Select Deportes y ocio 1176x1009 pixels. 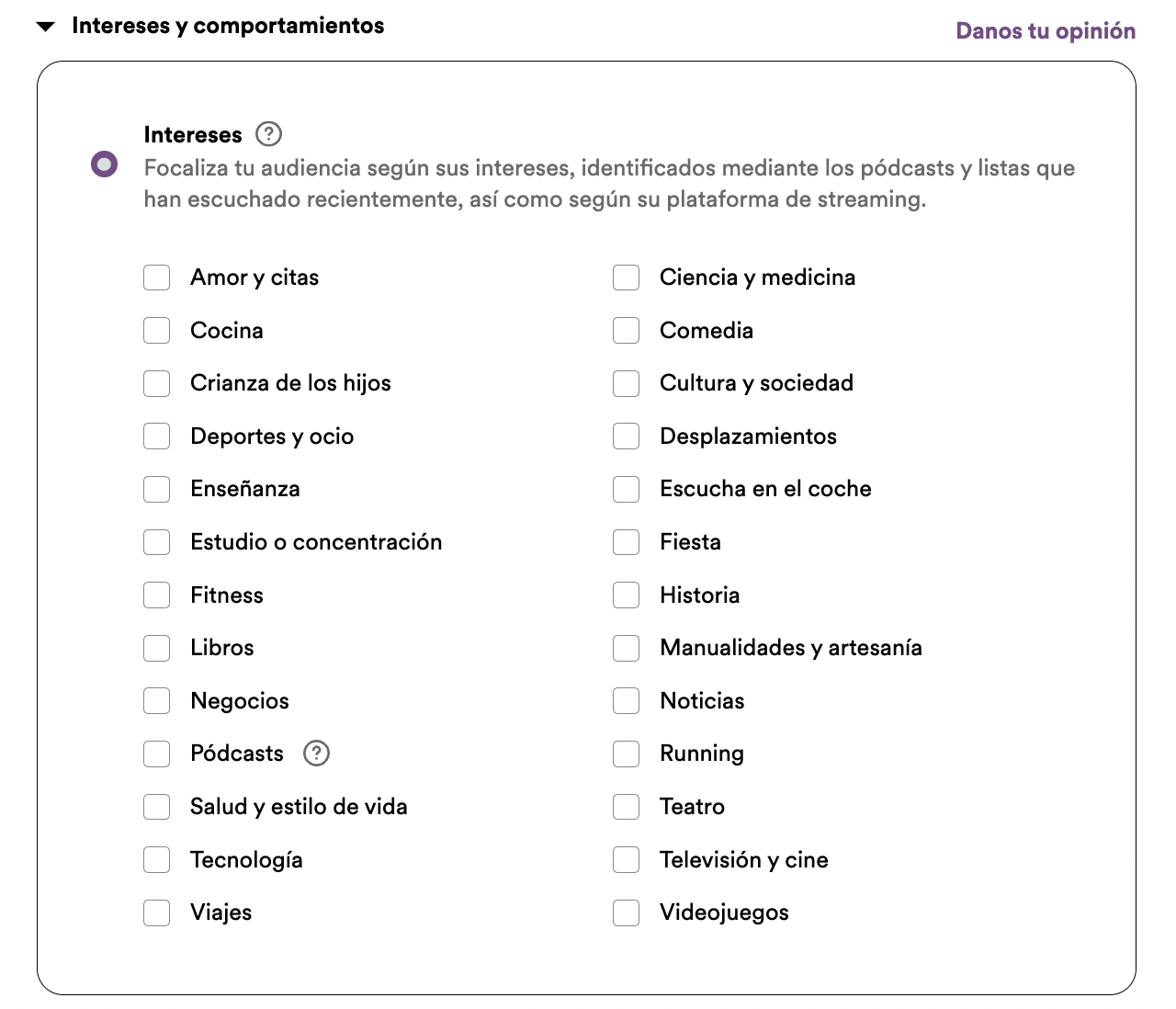pyautogui.click(x=156, y=436)
